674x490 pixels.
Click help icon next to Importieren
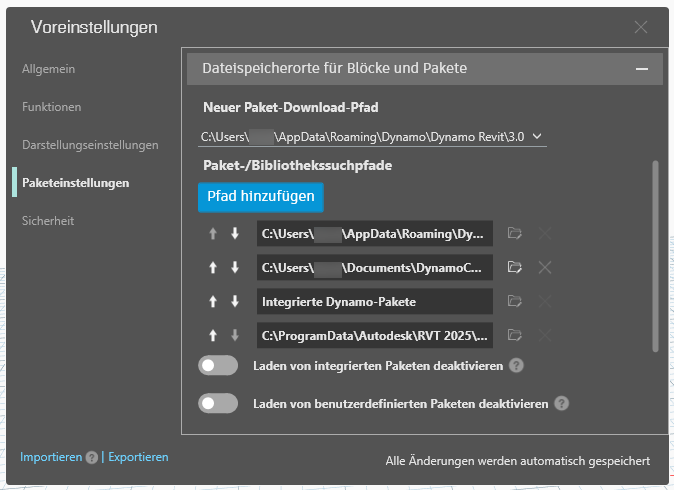pos(91,458)
